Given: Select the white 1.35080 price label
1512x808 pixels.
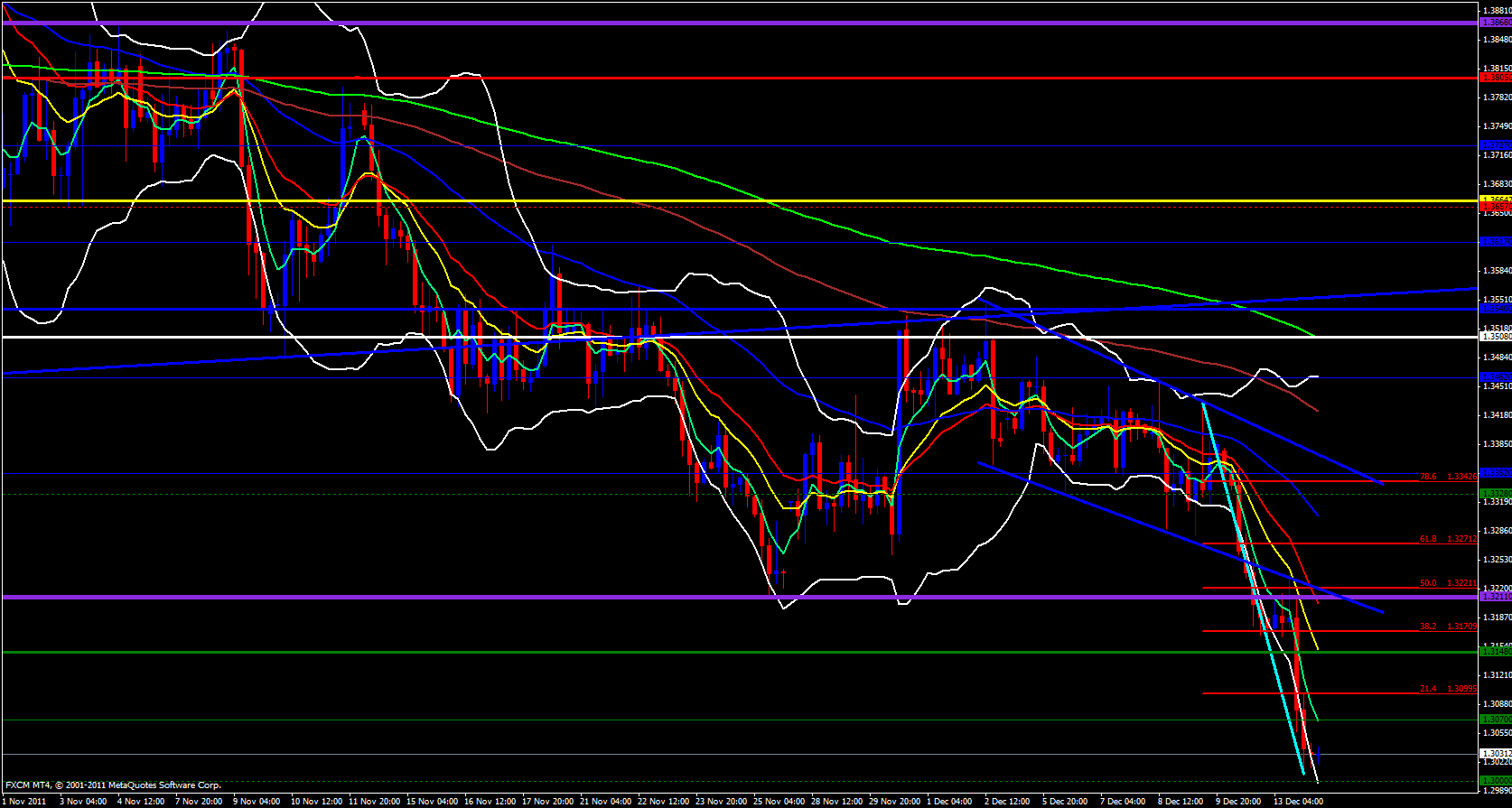Looking at the screenshot, I should (1495, 337).
